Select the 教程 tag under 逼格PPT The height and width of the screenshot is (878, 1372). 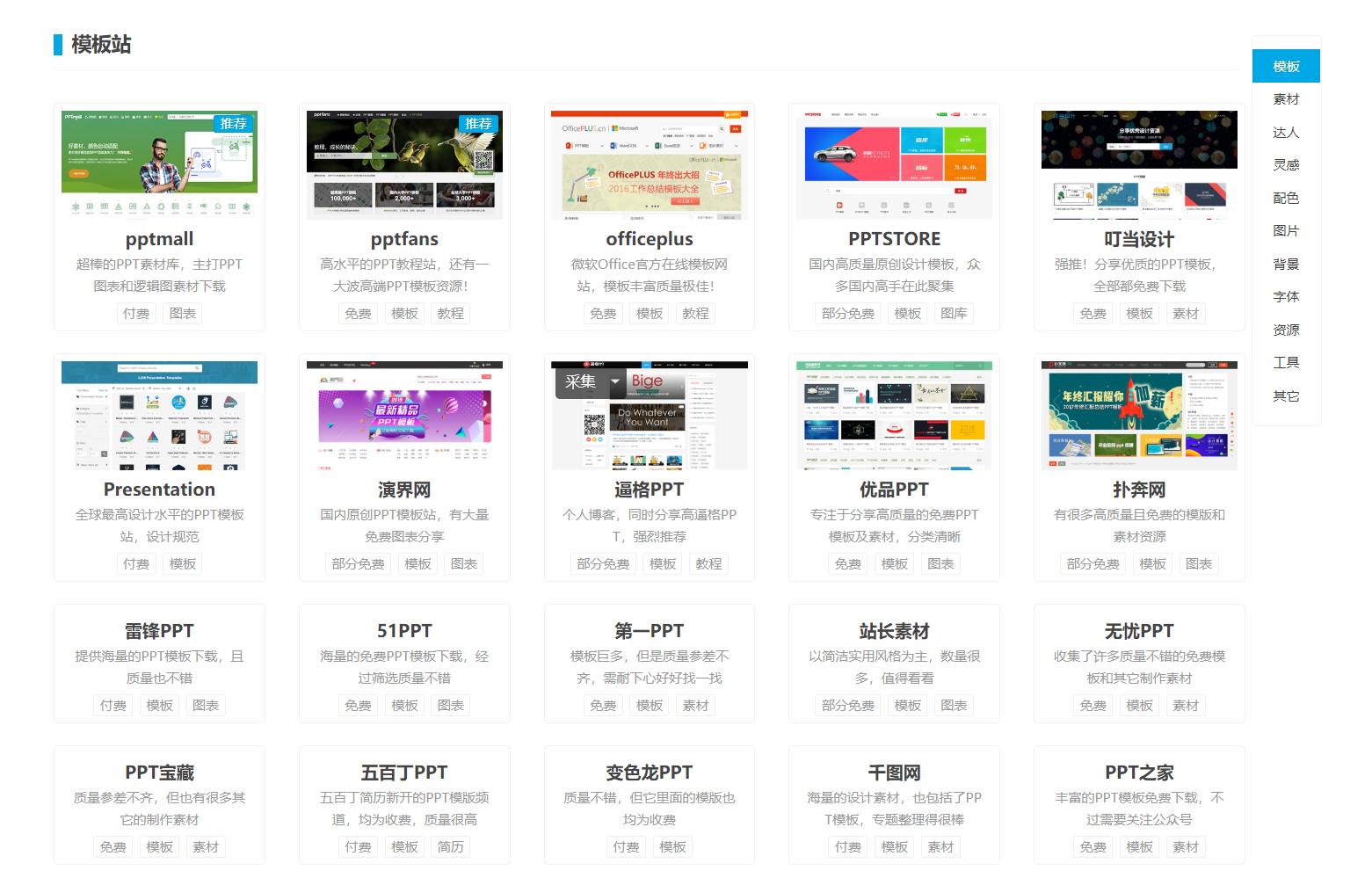(708, 564)
